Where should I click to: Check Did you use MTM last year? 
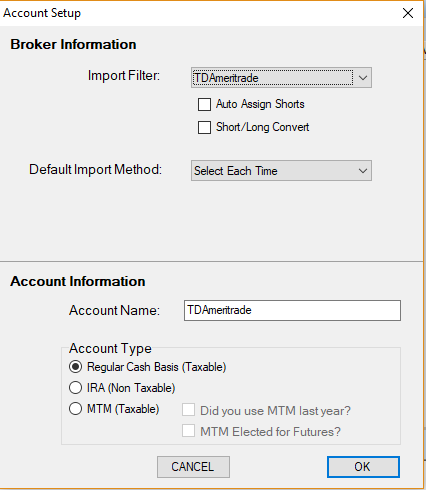pyautogui.click(x=188, y=410)
